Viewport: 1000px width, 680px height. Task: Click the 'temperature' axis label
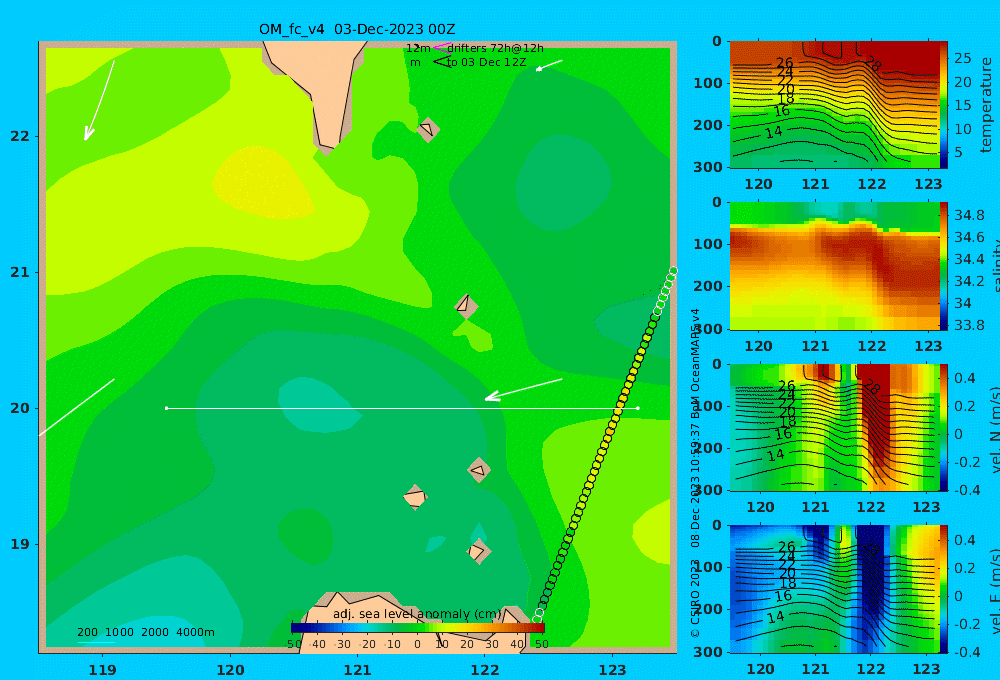(987, 105)
